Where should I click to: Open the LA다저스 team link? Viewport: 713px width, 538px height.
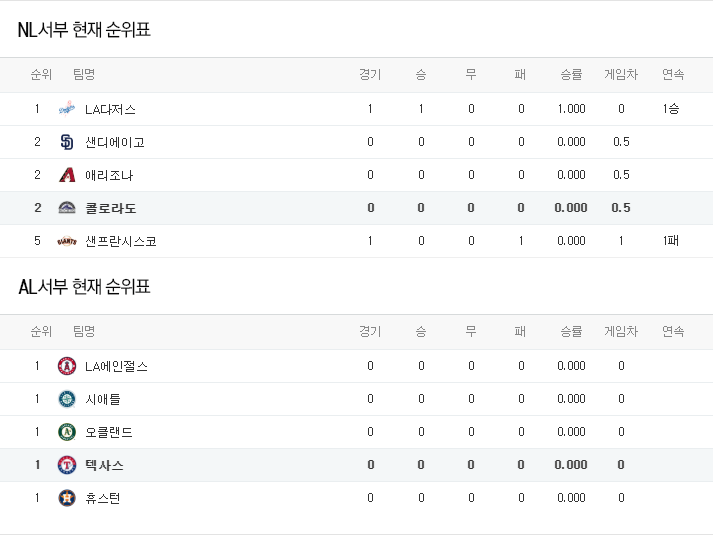click(110, 109)
